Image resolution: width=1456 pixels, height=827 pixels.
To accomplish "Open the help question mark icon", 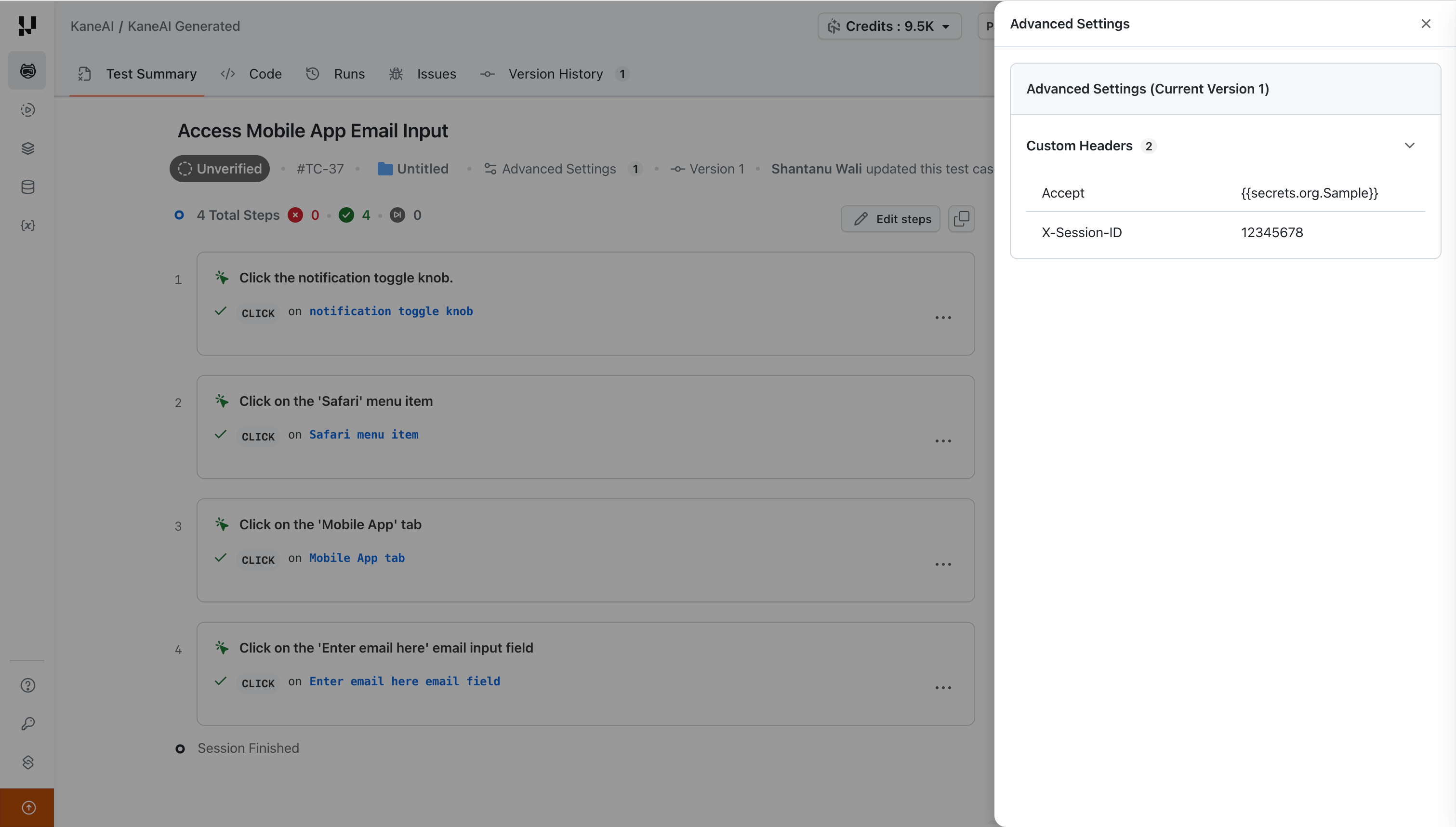I will coord(28,686).
